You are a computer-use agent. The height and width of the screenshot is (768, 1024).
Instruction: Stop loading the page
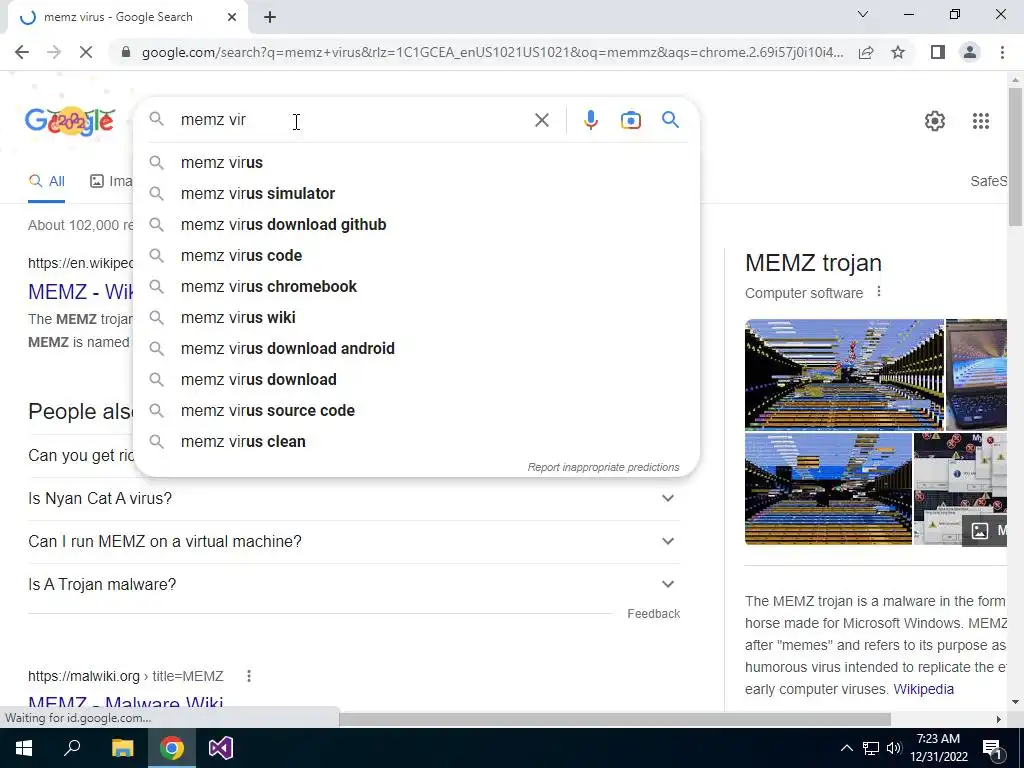click(86, 52)
